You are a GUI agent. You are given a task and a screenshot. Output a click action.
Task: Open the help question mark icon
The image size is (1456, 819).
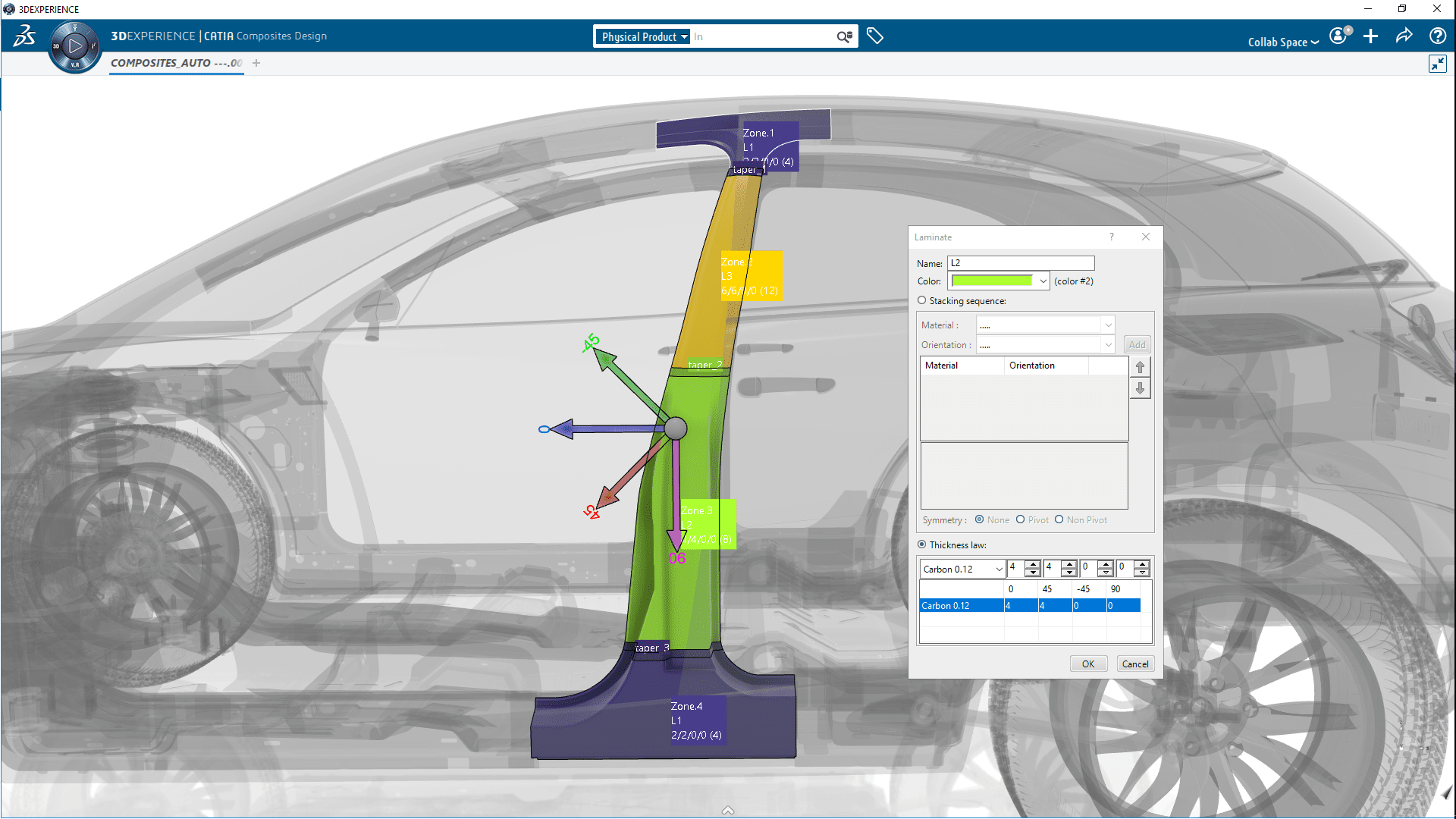(x=1437, y=36)
